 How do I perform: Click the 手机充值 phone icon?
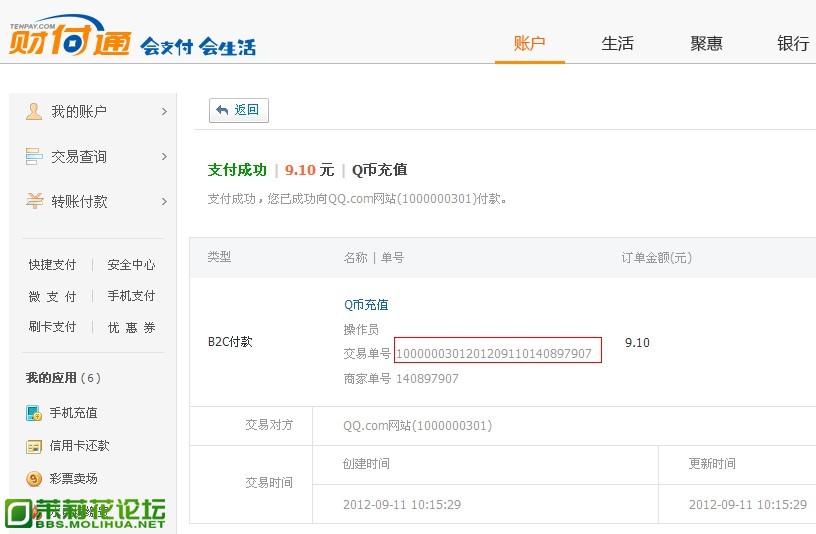(34, 413)
